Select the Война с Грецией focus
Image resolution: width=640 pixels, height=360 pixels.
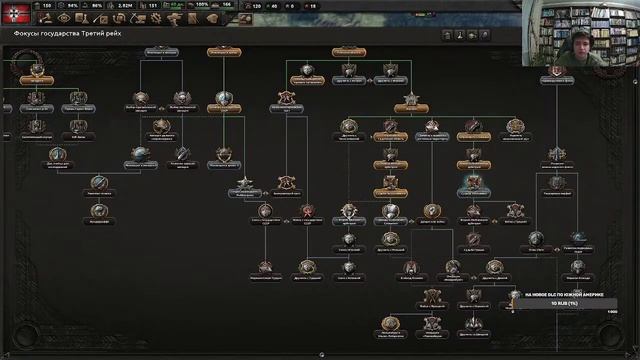tap(515, 216)
